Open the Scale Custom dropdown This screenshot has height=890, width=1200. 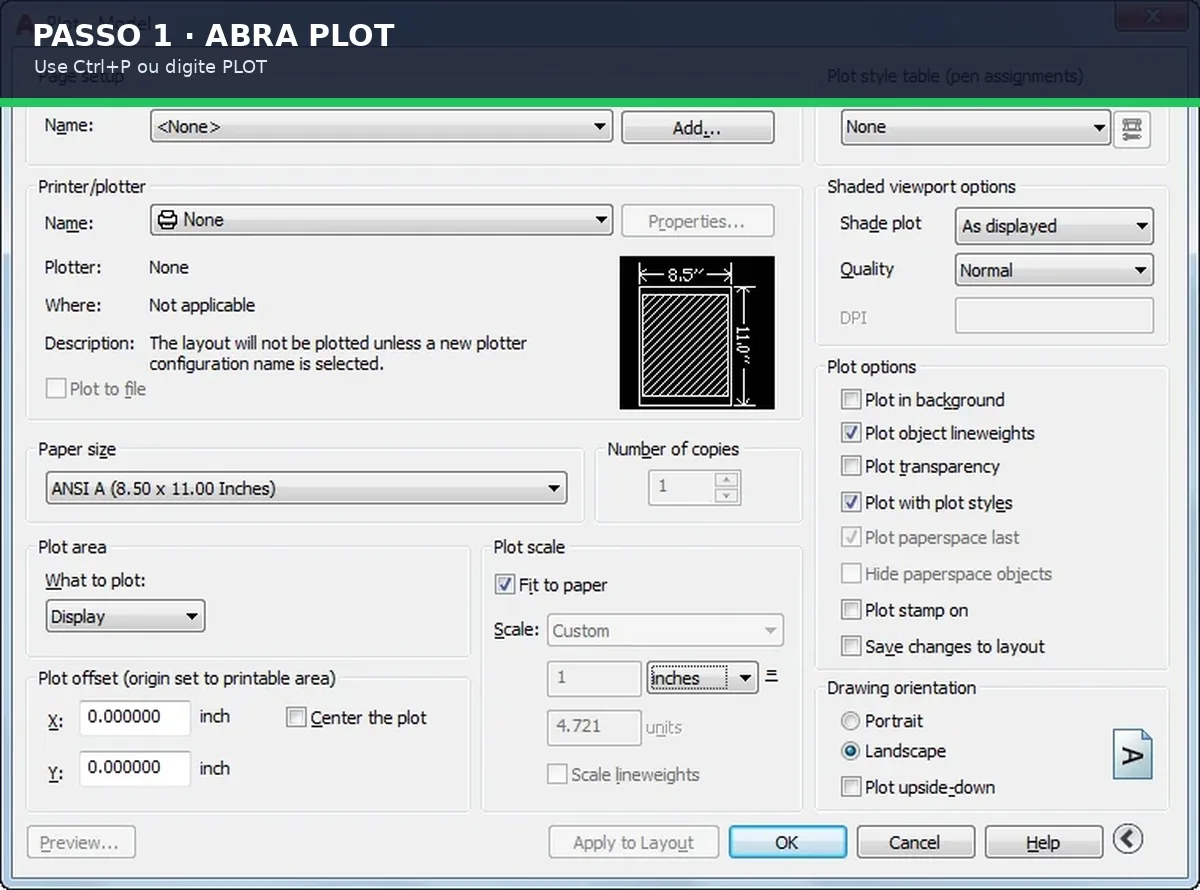coord(665,631)
